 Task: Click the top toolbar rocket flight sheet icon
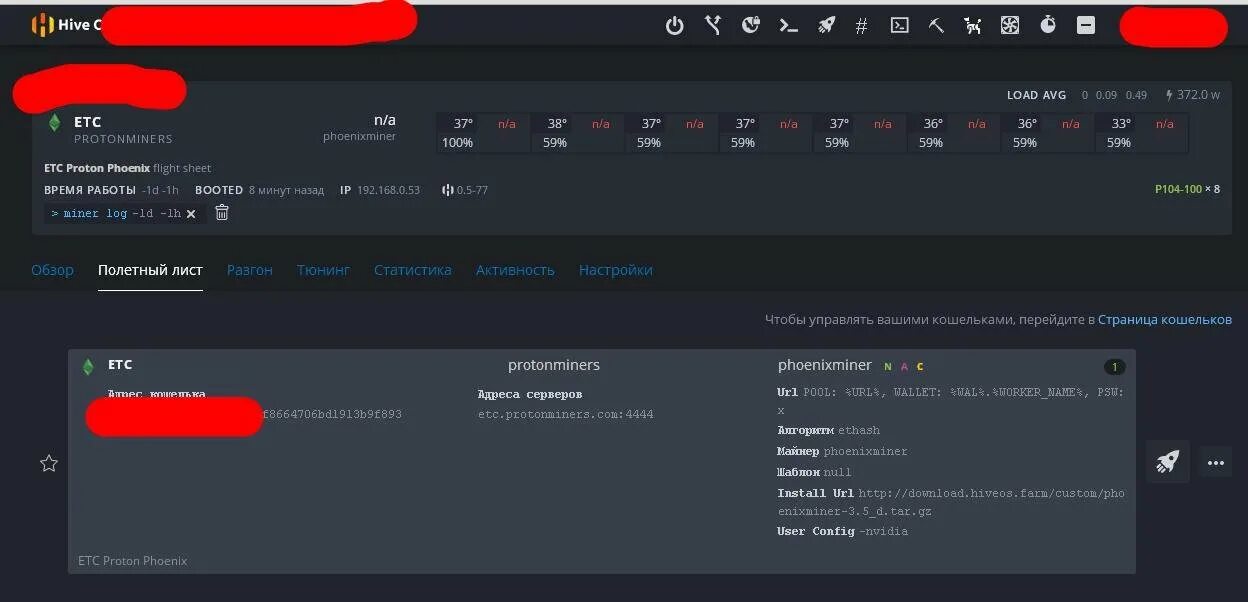(826, 25)
